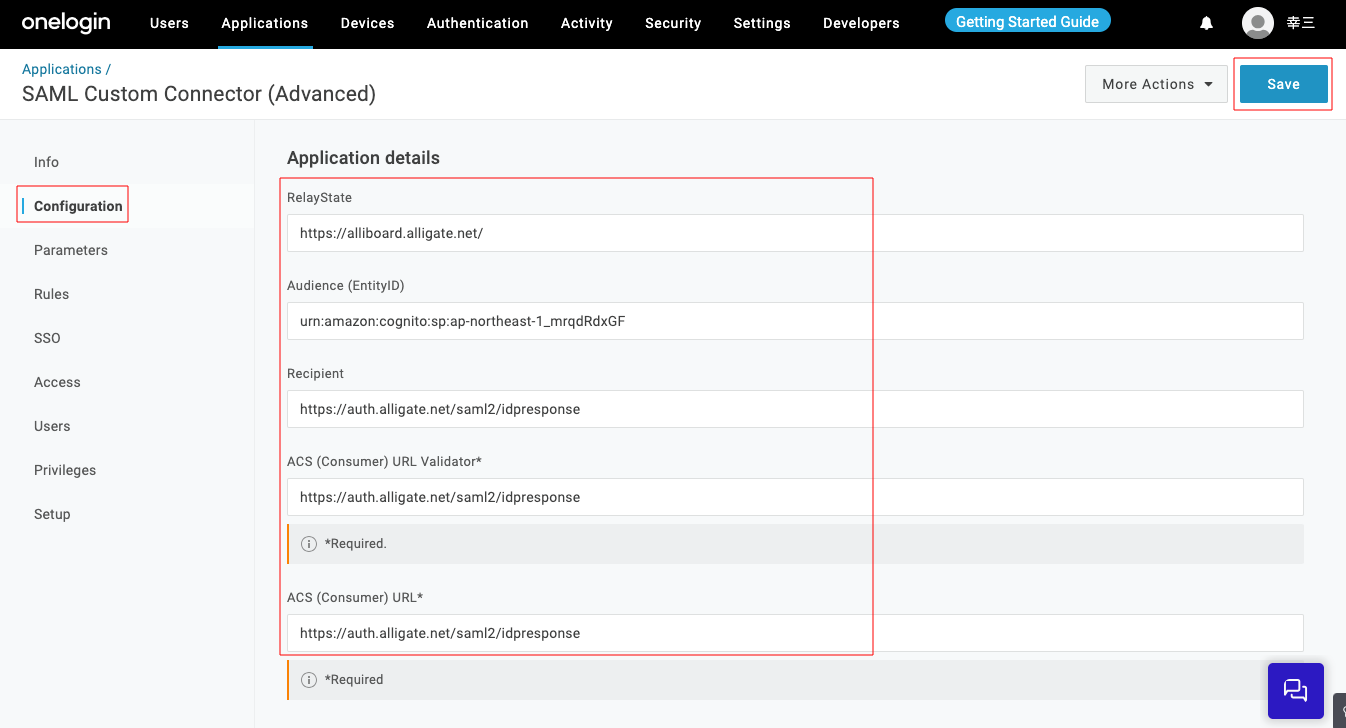The image size is (1346, 728).
Task: Select the Users sidebar tab
Action: (x=52, y=426)
